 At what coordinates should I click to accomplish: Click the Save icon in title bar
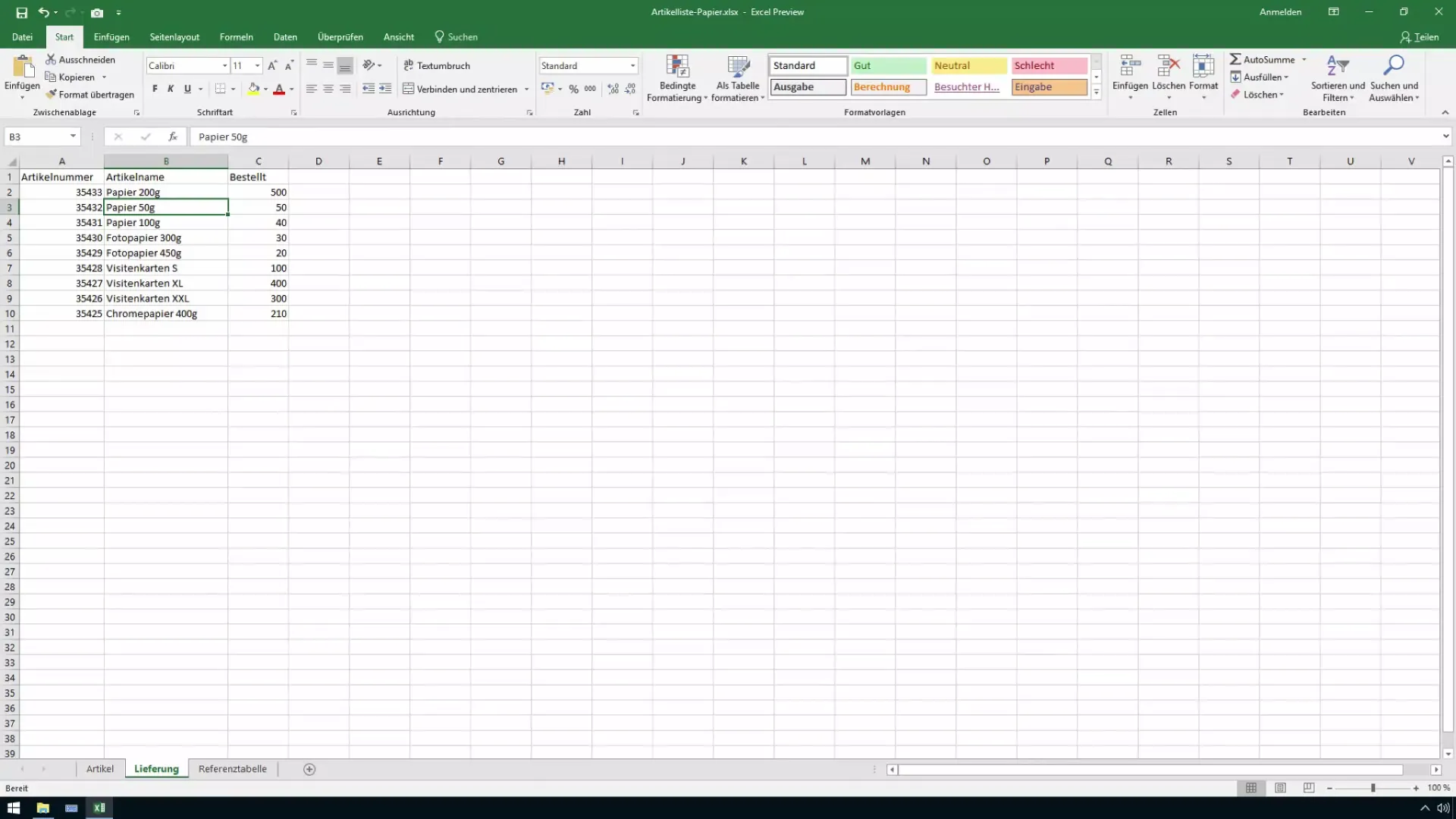(21, 12)
